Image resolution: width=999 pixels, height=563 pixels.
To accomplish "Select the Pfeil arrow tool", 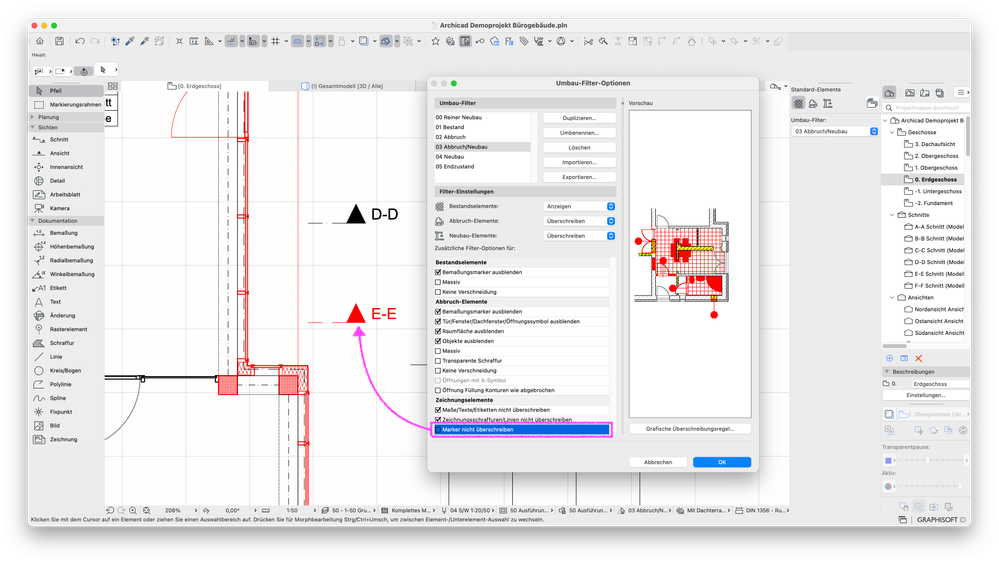I will 66,90.
